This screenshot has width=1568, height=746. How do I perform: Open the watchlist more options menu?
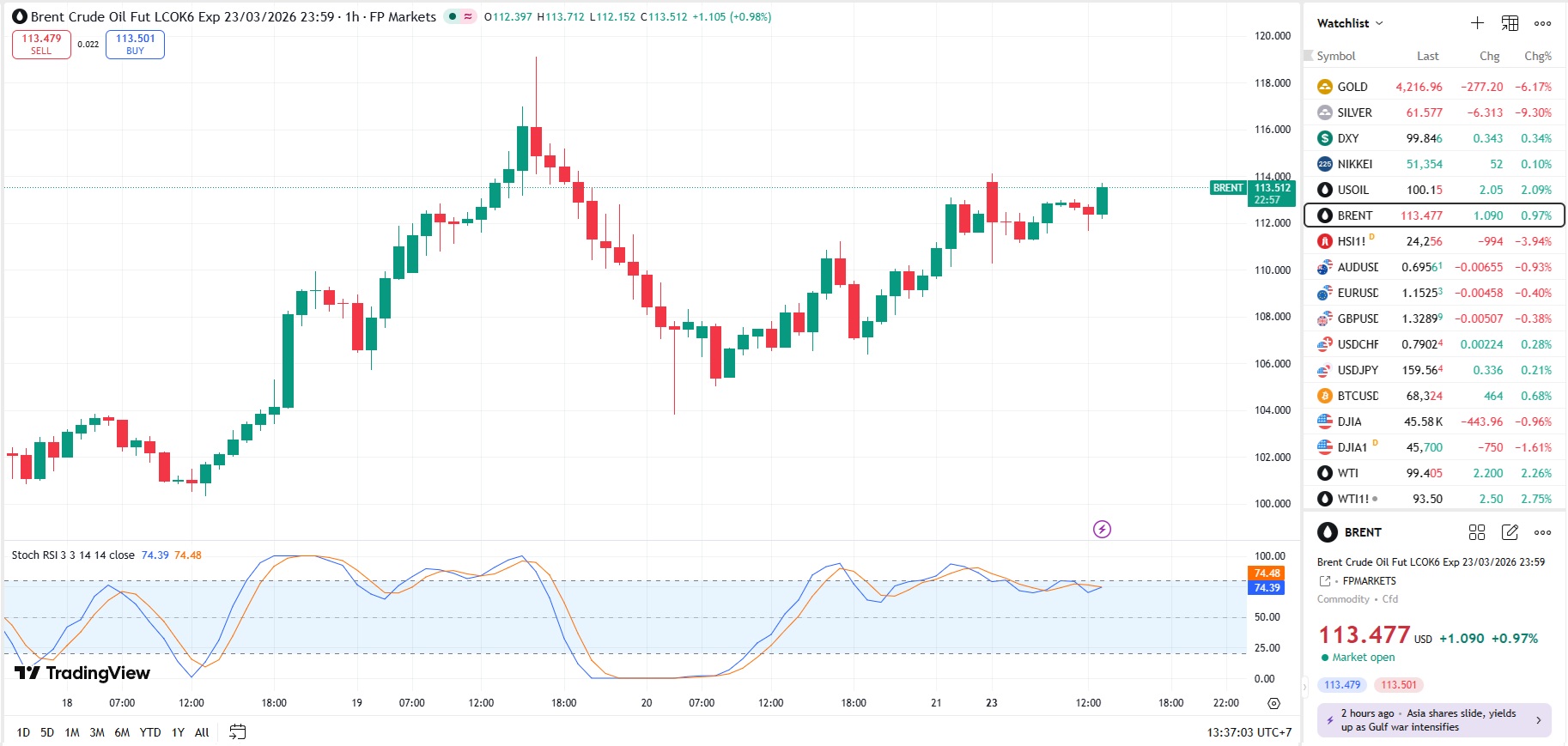tap(1542, 23)
